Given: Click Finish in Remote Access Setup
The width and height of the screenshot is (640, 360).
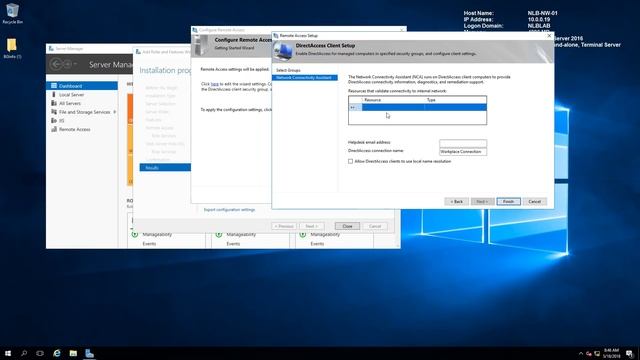Looking at the screenshot, I should pos(508,202).
